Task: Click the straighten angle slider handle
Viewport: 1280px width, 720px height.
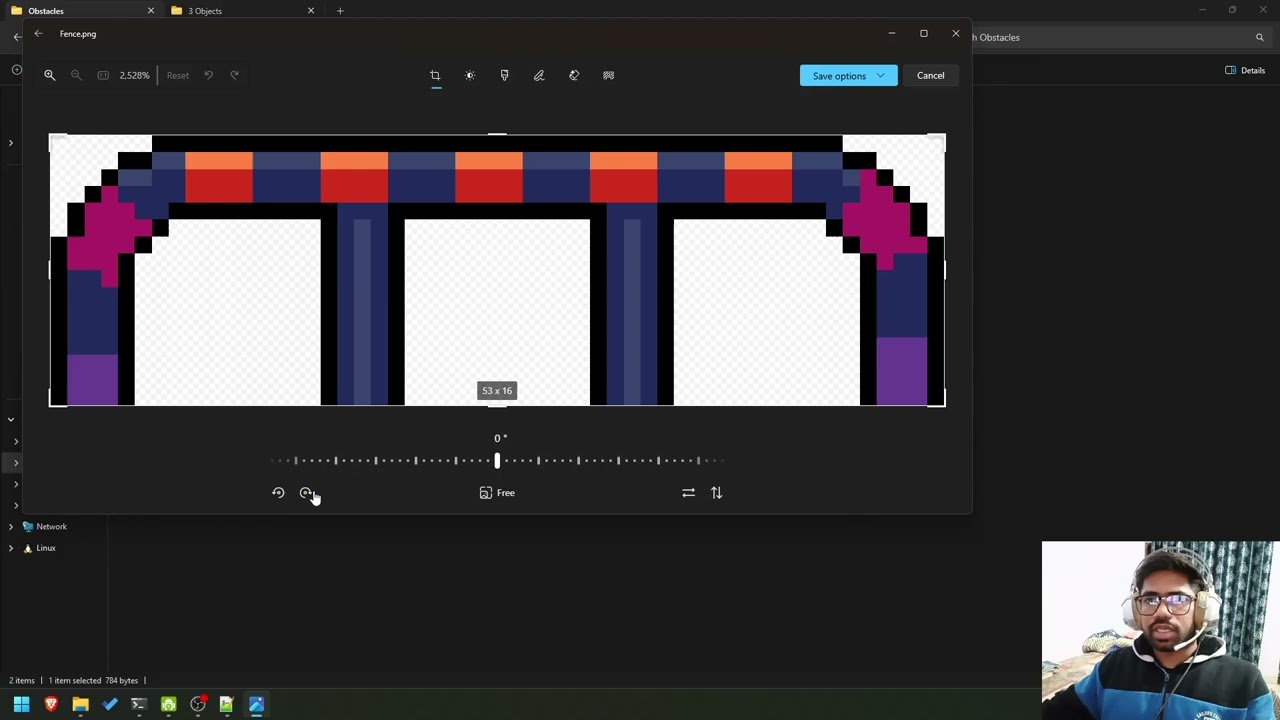Action: (x=497, y=460)
